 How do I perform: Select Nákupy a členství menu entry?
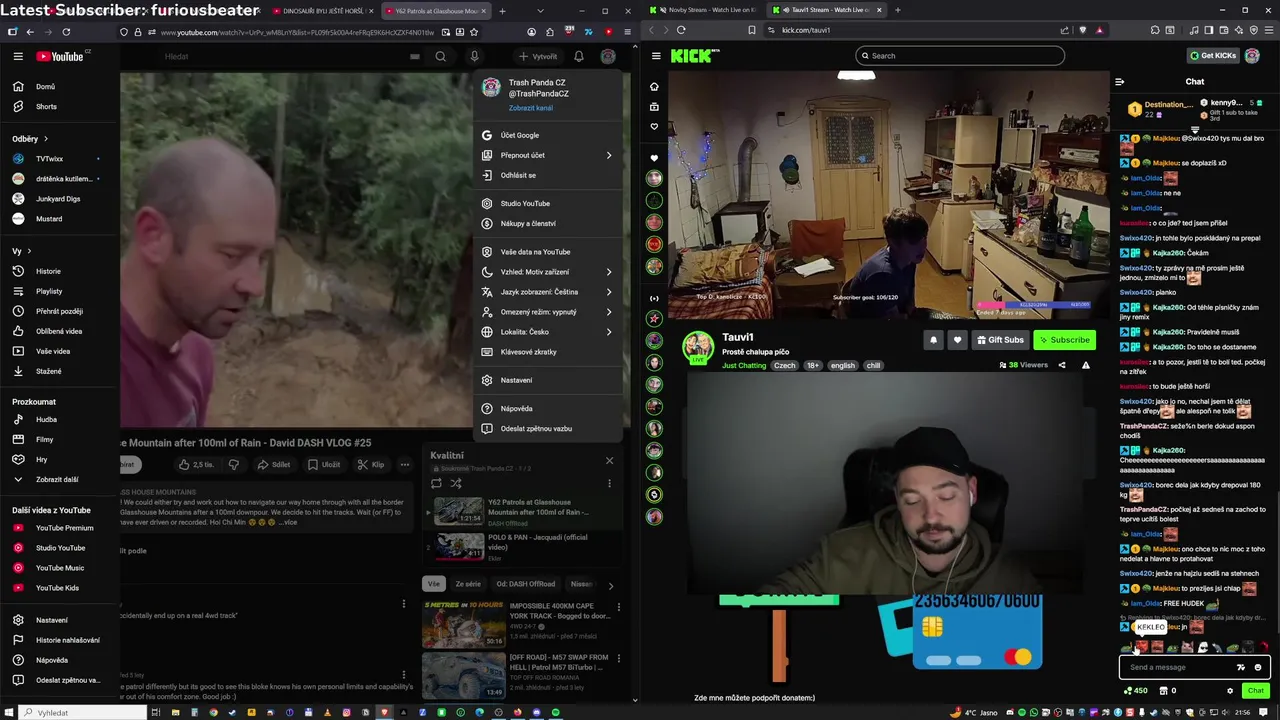pos(547,224)
